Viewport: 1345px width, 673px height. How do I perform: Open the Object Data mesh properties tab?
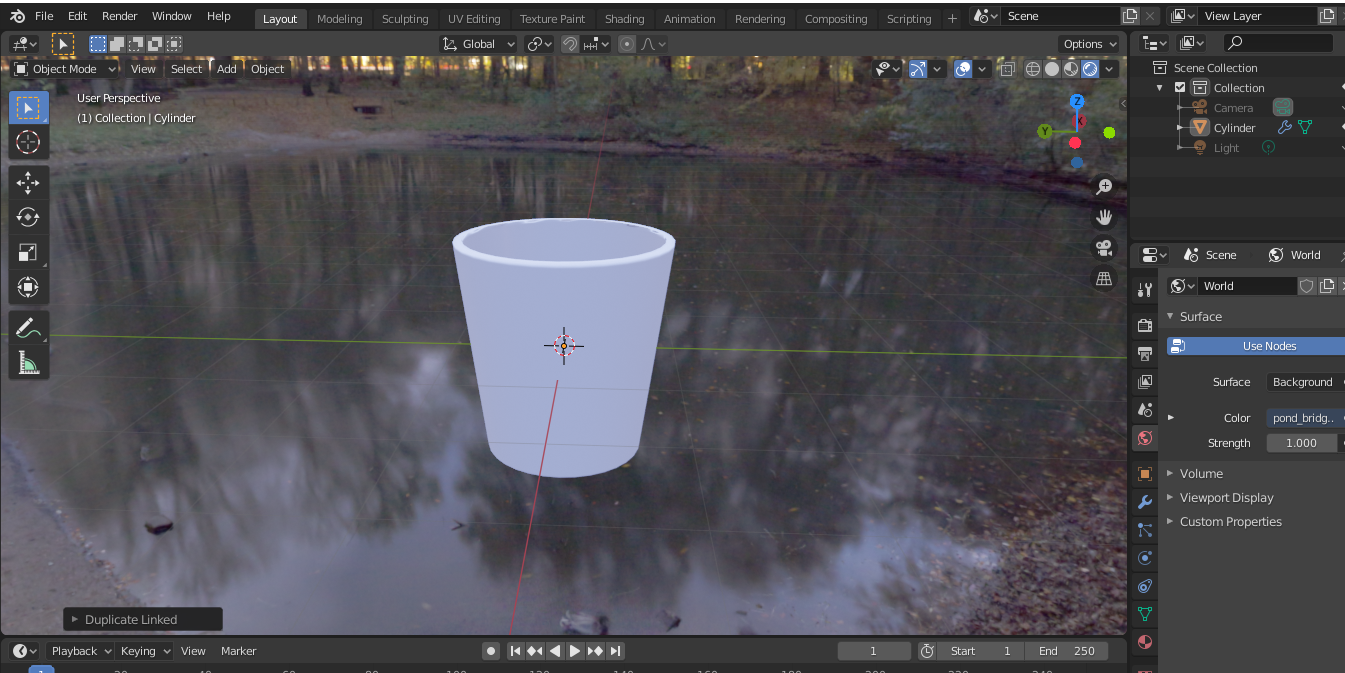pos(1145,614)
